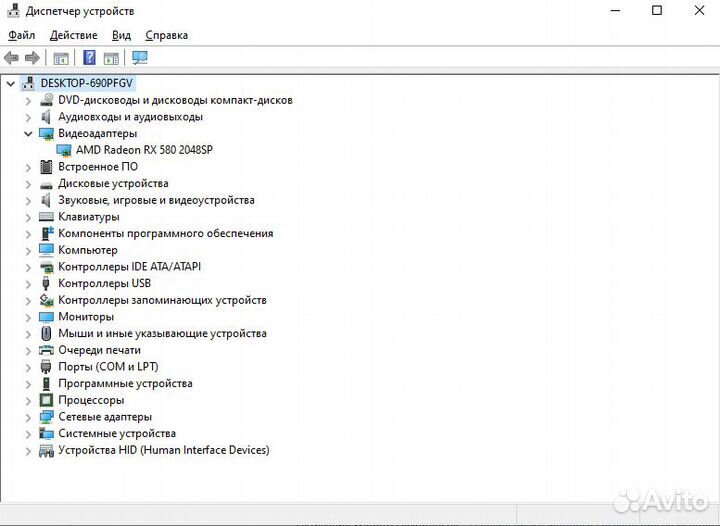Expand the Контроллеры USB category
Viewport: 720px width, 526px height.
(x=28, y=284)
